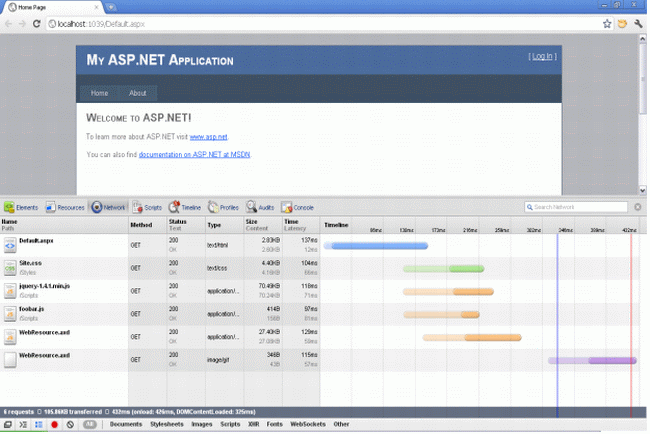Toggle small resource rows icon

pos(39,424)
